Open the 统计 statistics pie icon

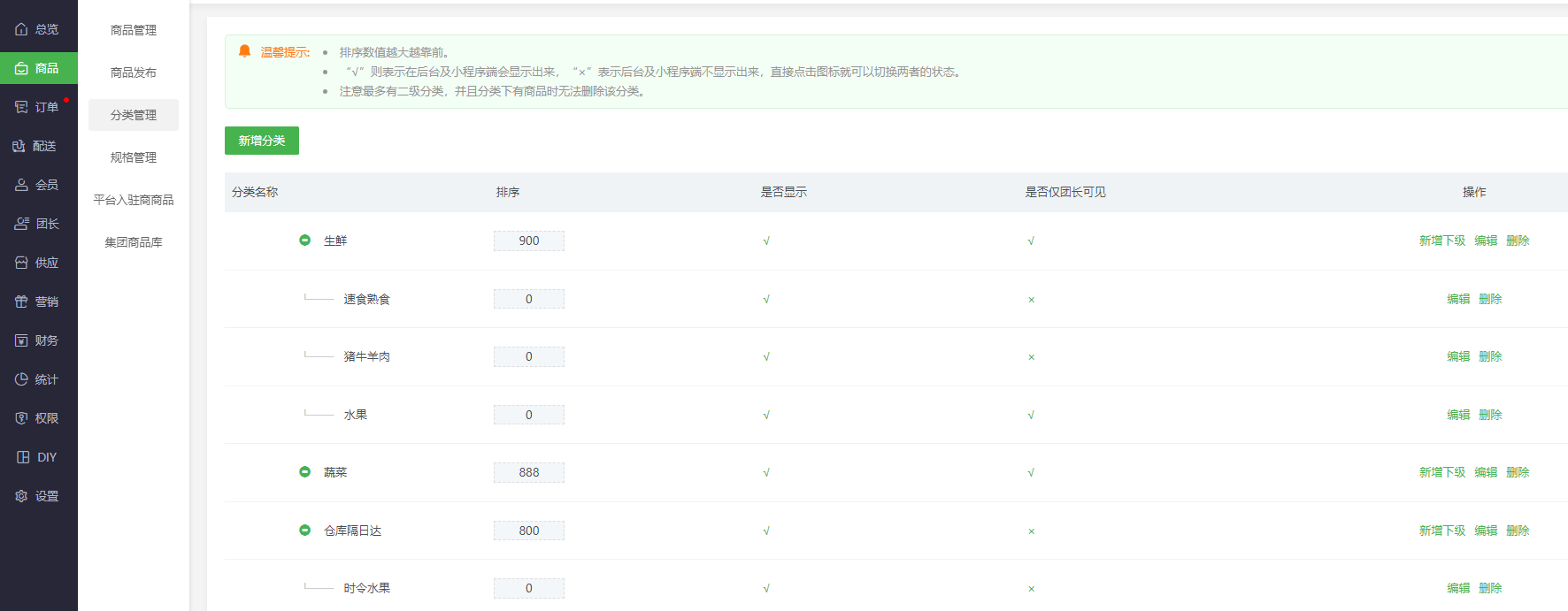pos(21,379)
